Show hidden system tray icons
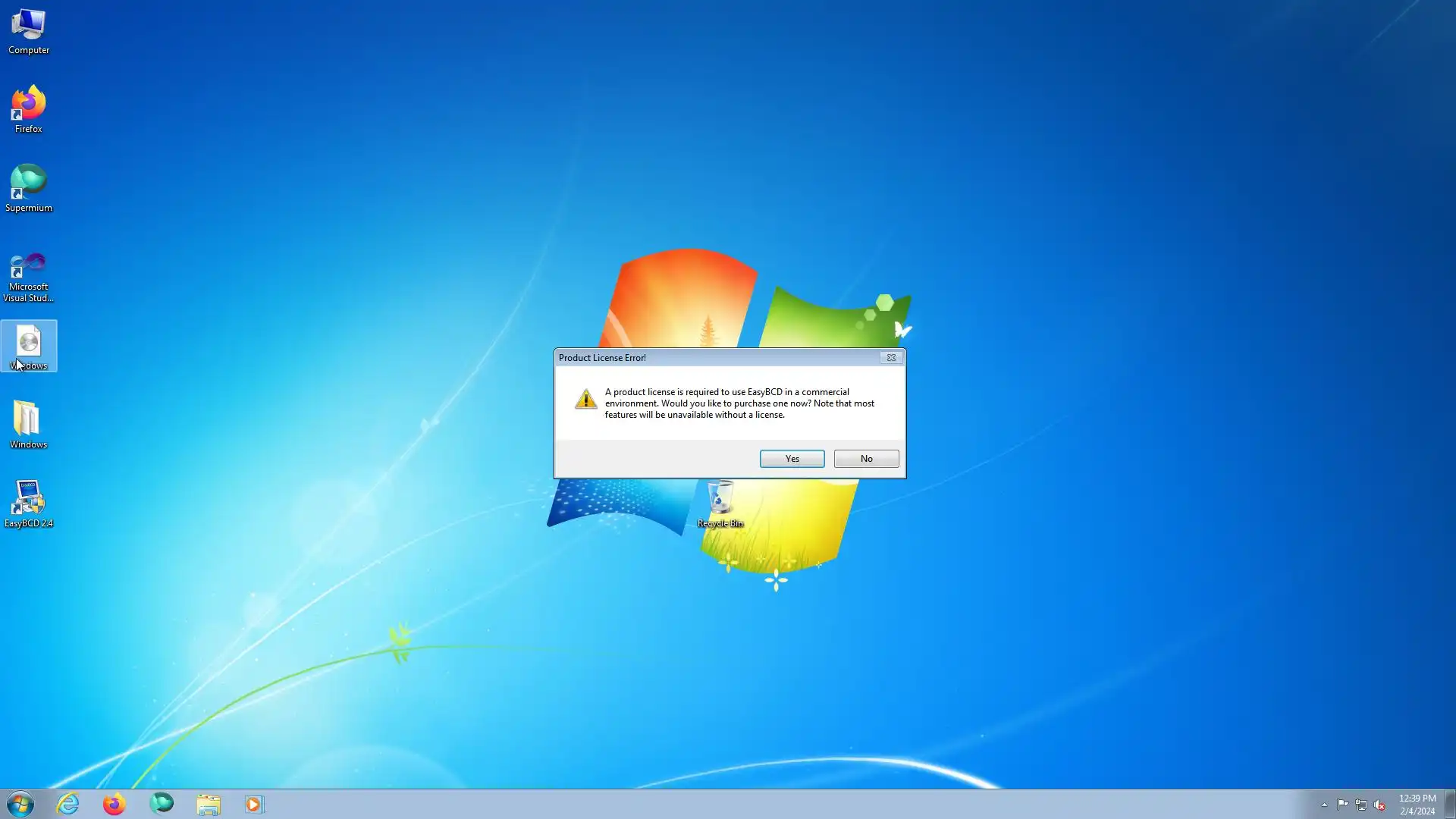 coord(1324,805)
